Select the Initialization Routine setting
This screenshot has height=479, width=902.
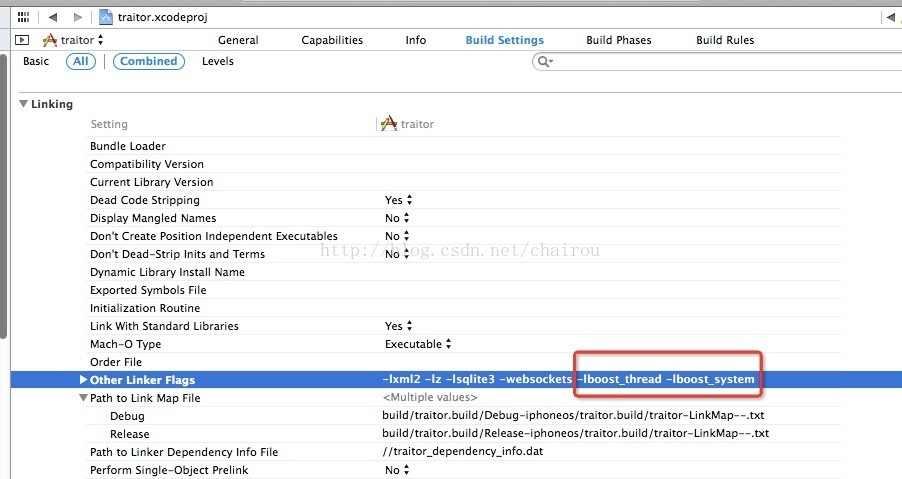click(145, 308)
